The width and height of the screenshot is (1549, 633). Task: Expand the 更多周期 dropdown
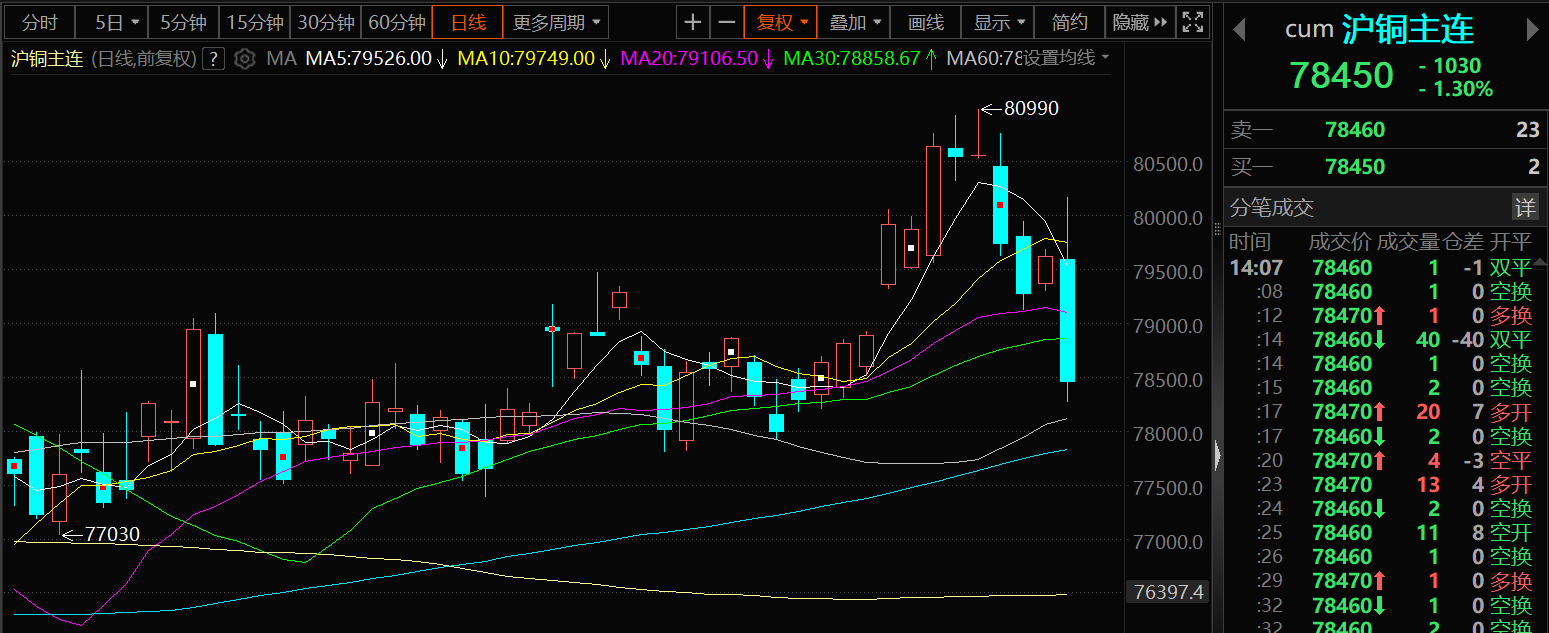557,22
